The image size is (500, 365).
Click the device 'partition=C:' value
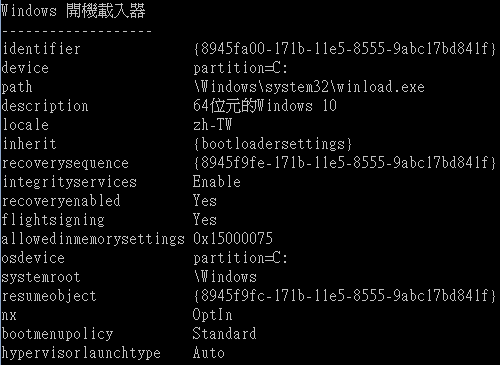pos(240,68)
